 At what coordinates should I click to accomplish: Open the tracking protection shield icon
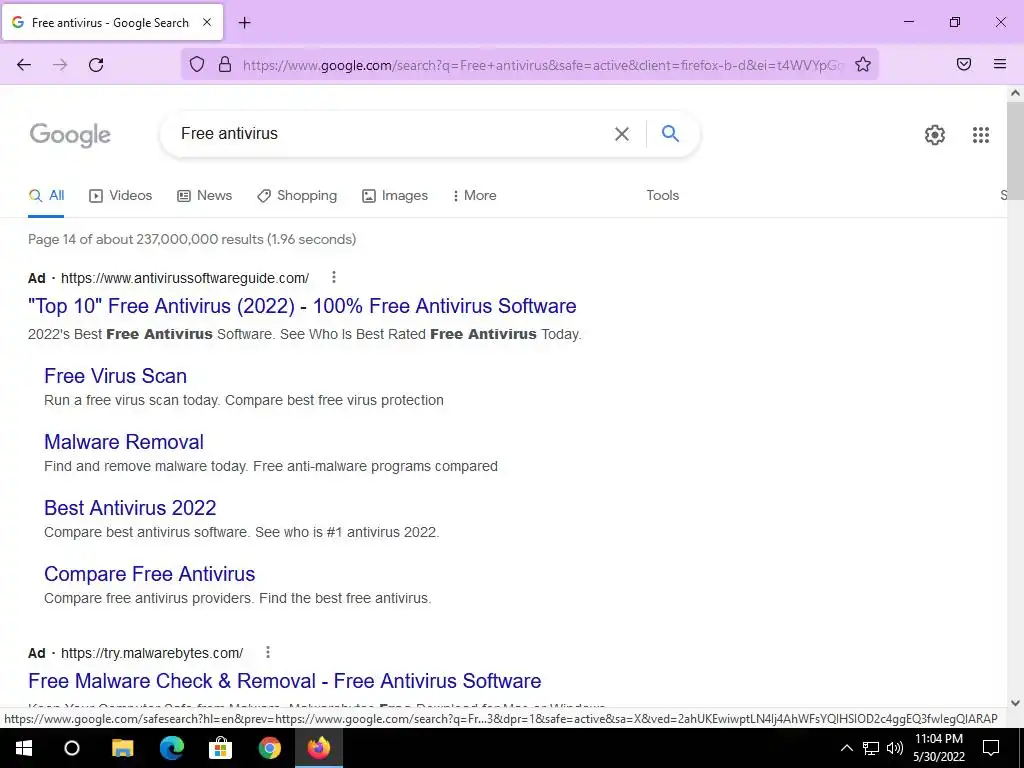pos(197,64)
